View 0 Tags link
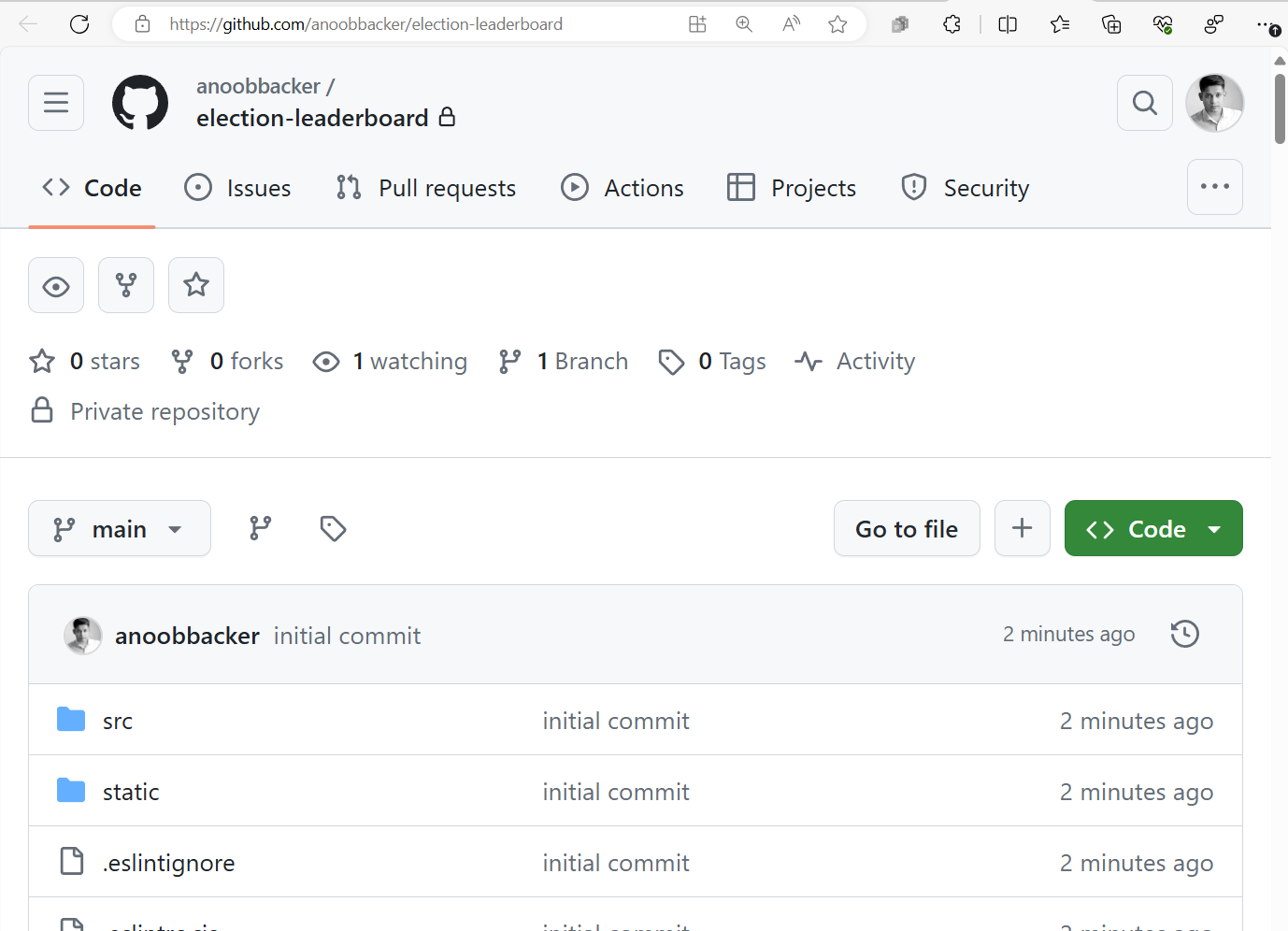 pos(712,362)
